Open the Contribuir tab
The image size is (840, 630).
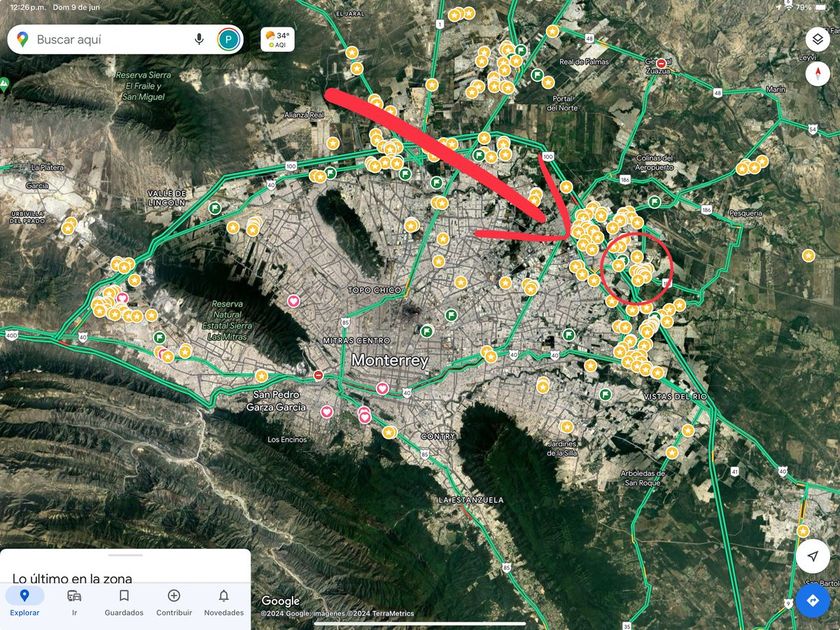click(174, 603)
